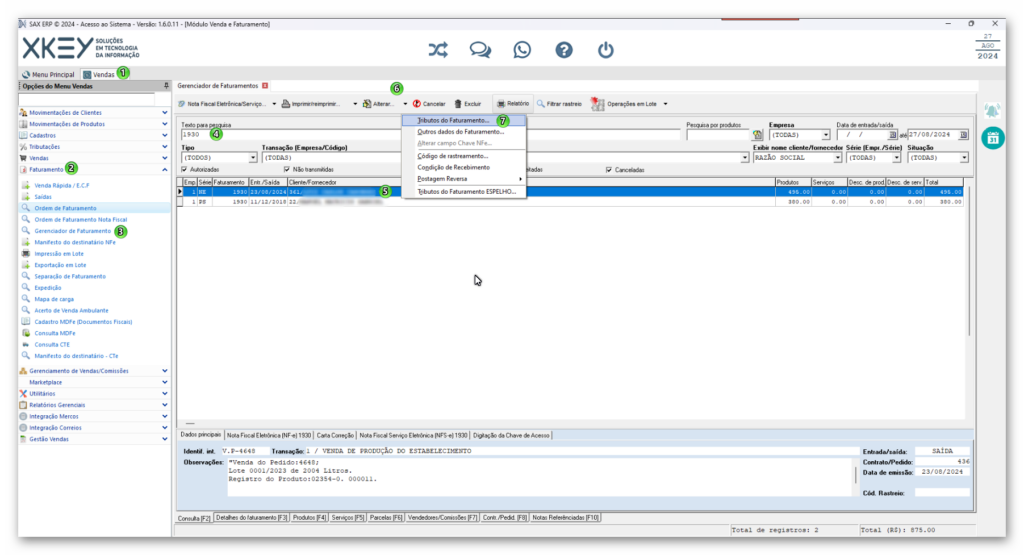Open calendar picker for start date
Screen dimensions: 1024x555
[x=893, y=135]
